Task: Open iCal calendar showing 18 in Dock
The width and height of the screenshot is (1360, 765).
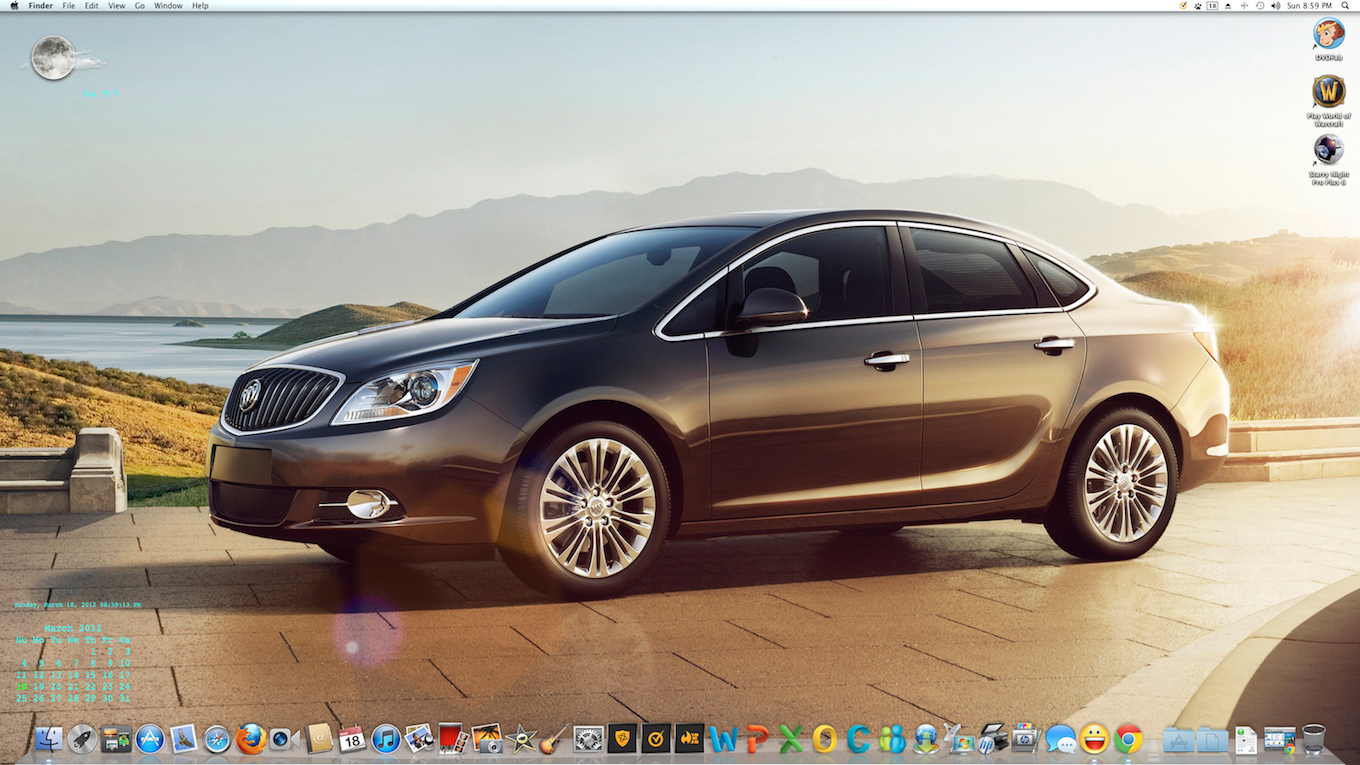Action: coord(352,739)
